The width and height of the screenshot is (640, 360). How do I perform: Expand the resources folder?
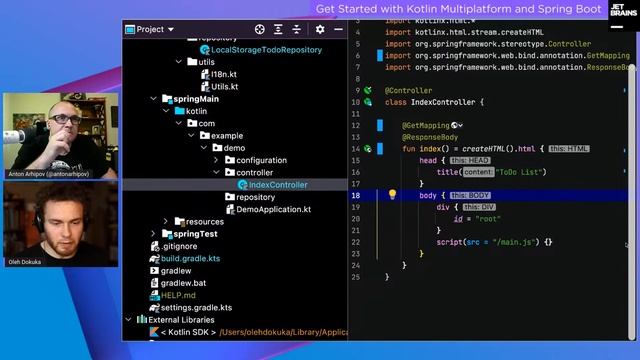166,222
